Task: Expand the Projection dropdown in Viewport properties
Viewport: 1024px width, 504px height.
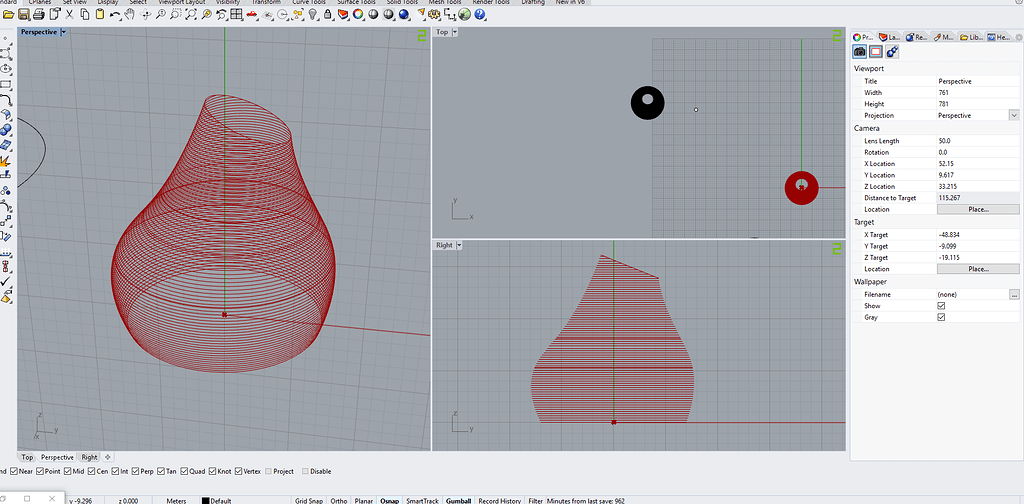Action: pyautogui.click(x=1014, y=116)
